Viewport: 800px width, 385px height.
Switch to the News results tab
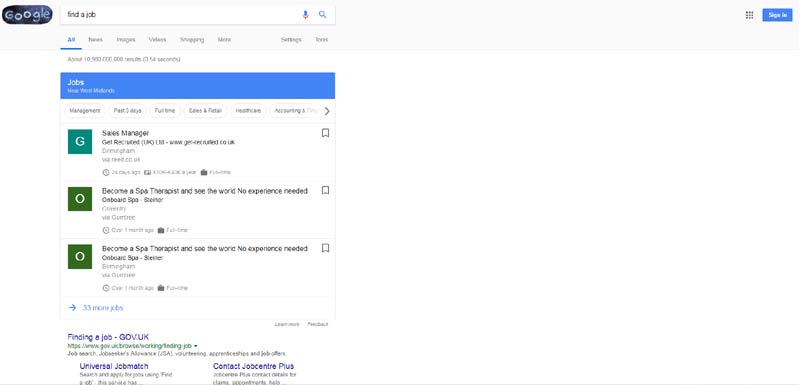[x=95, y=39]
